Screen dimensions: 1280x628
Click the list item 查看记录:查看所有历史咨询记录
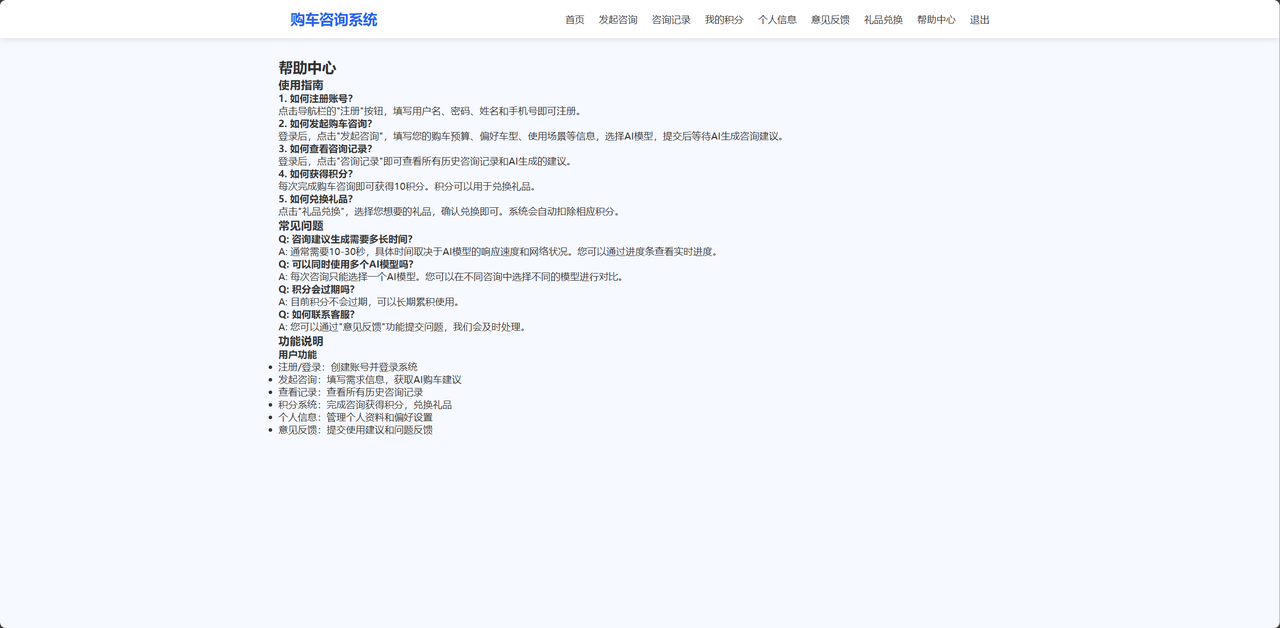point(351,392)
